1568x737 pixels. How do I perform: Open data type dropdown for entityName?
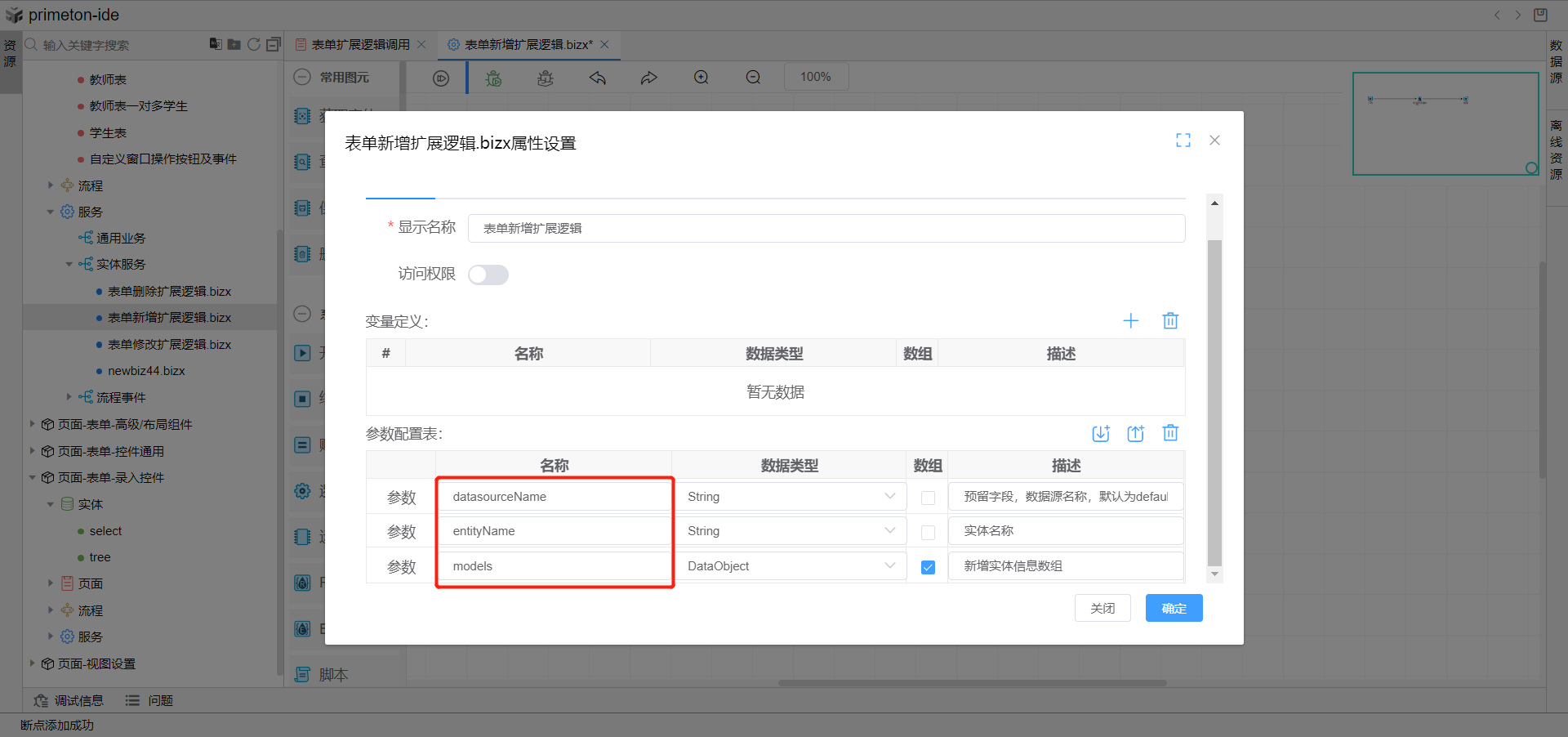791,531
